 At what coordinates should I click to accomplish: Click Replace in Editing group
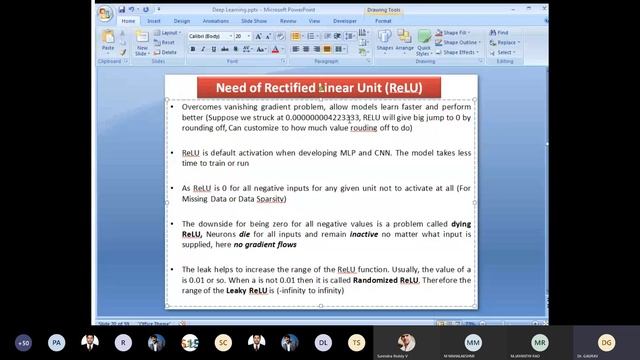504,42
